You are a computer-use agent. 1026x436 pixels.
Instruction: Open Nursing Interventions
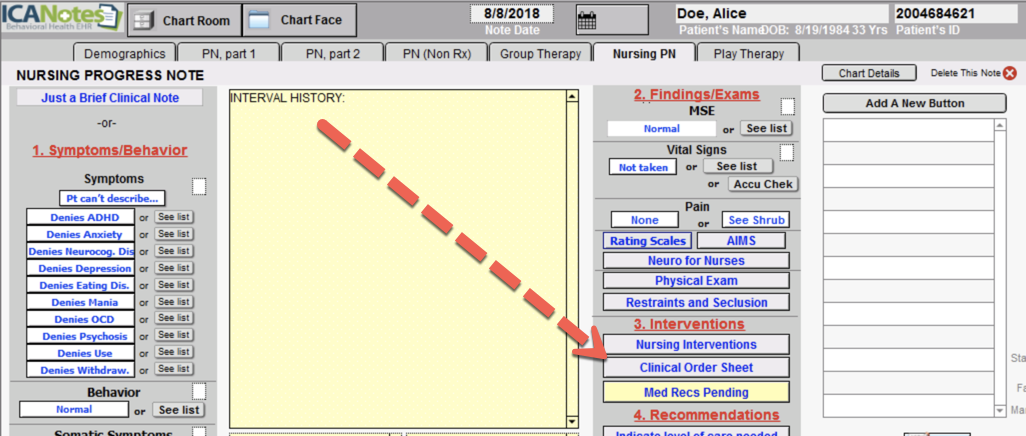click(x=696, y=344)
